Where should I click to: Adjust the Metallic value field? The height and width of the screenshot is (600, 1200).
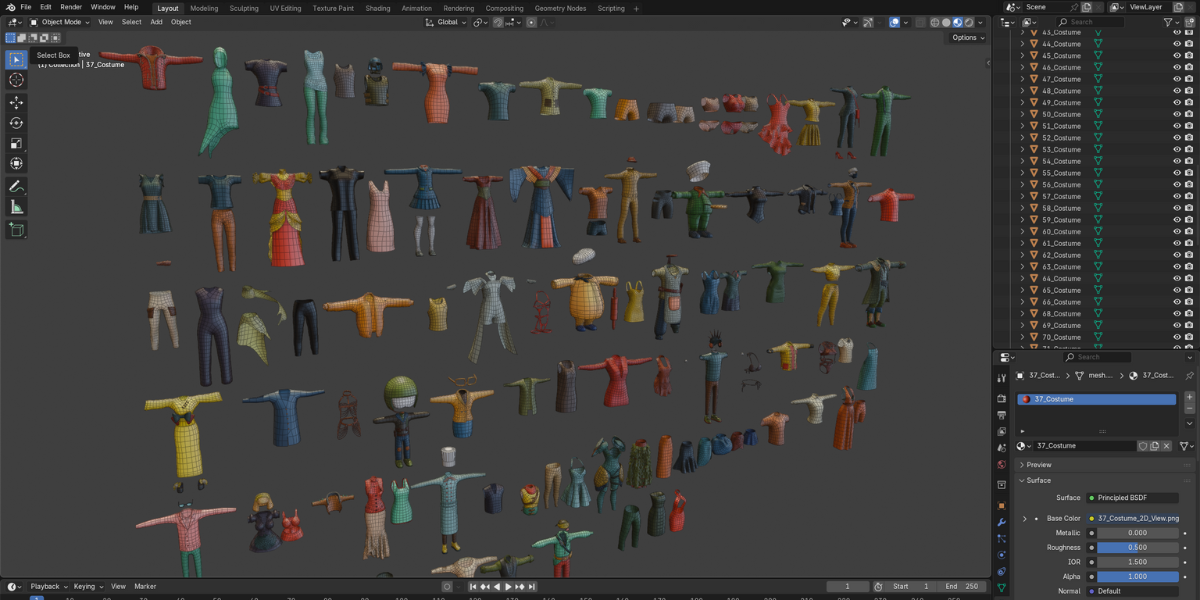click(x=1138, y=533)
